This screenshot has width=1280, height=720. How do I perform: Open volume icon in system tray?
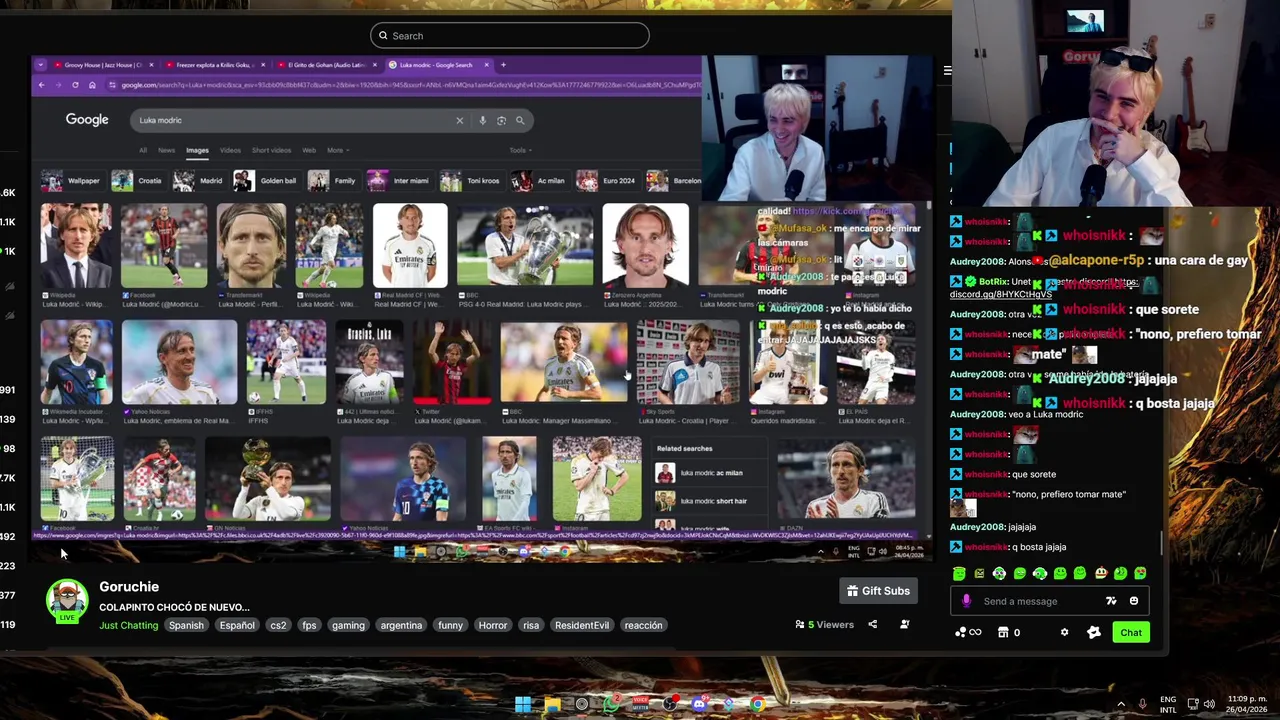click(1210, 704)
